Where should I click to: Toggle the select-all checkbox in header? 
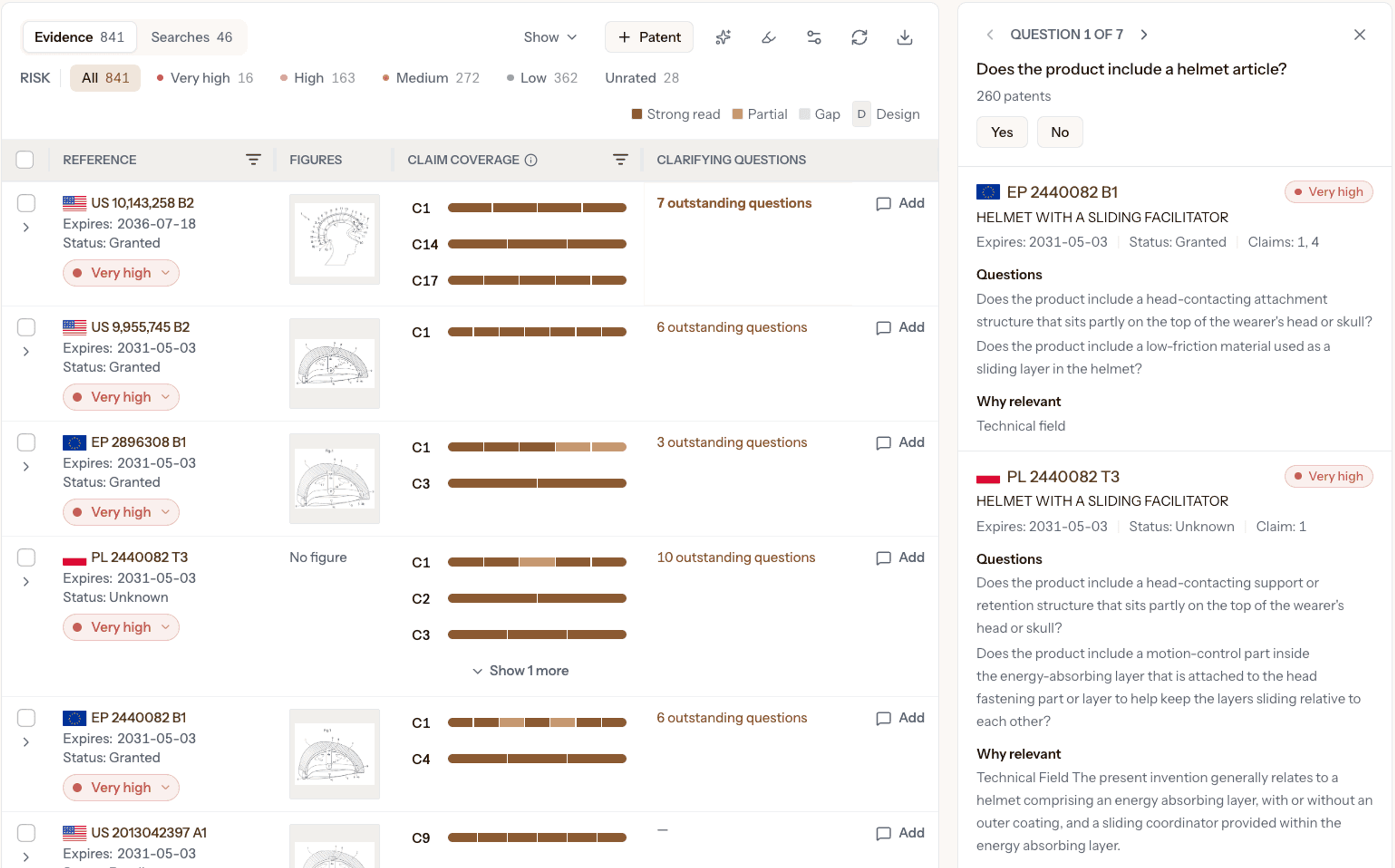pyautogui.click(x=25, y=159)
